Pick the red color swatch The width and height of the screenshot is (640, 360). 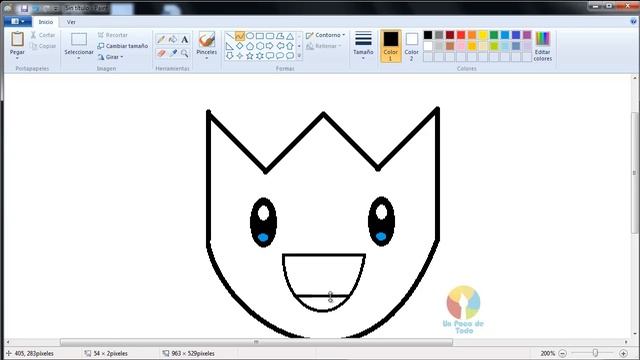pyautogui.click(x=461, y=35)
